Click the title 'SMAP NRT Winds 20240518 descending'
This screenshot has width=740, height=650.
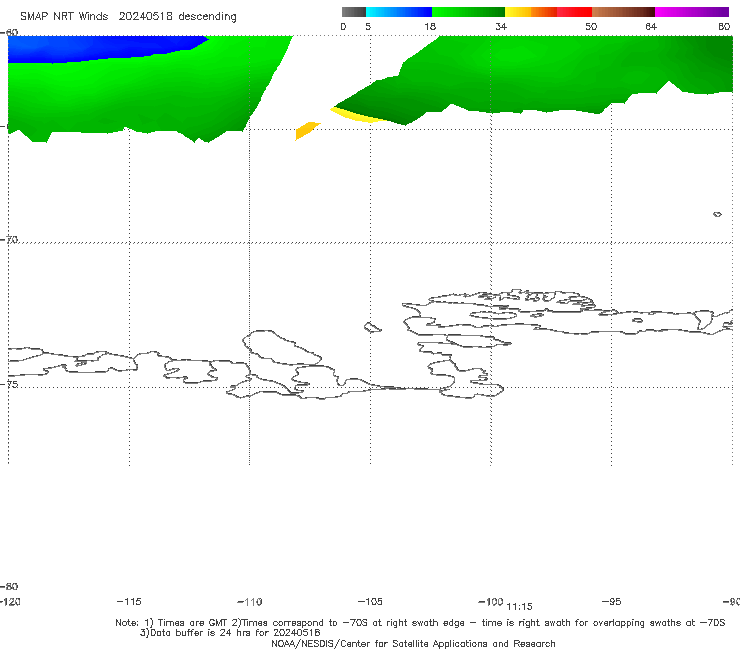click(128, 17)
